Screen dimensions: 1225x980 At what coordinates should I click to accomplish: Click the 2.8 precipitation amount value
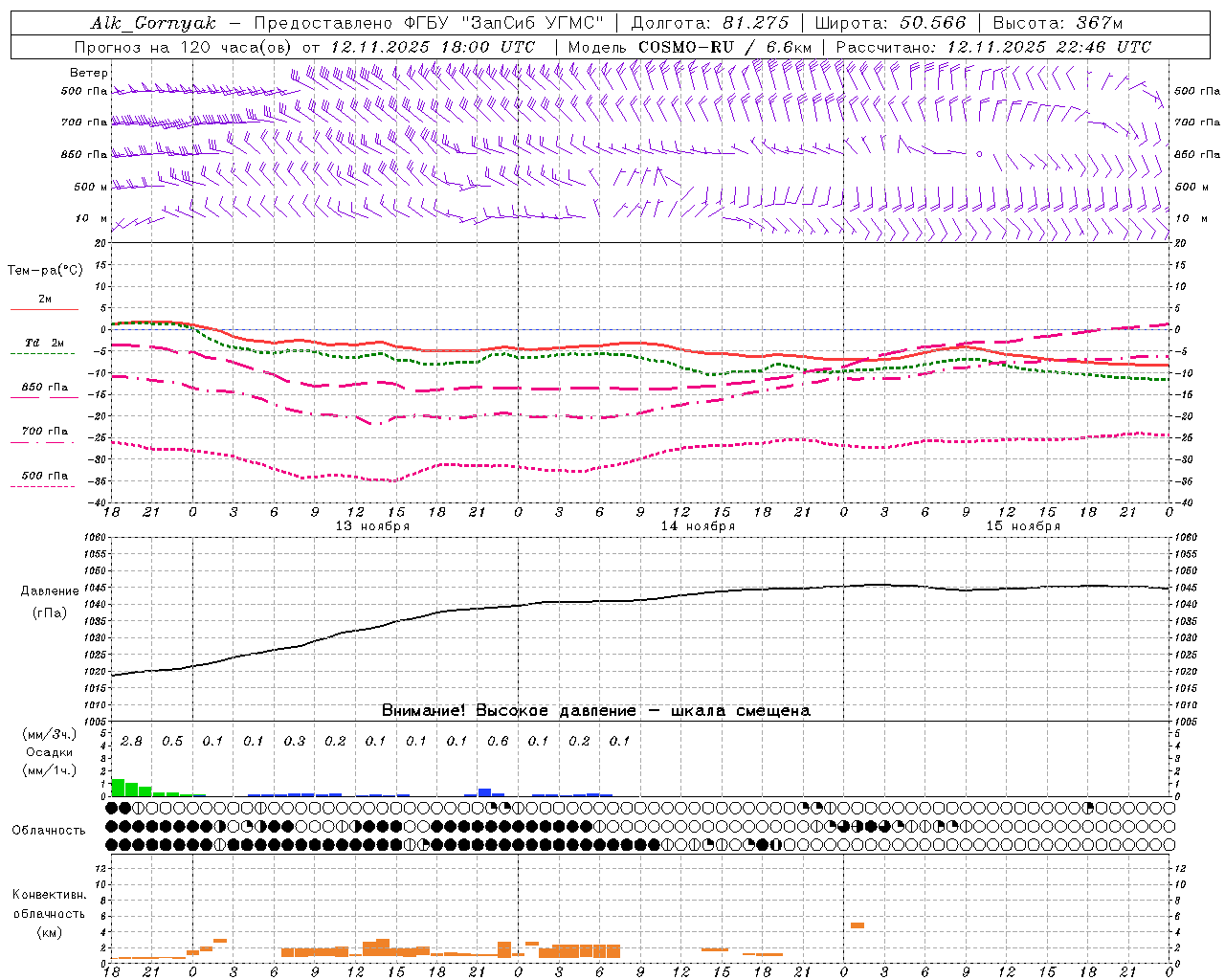click(x=131, y=741)
